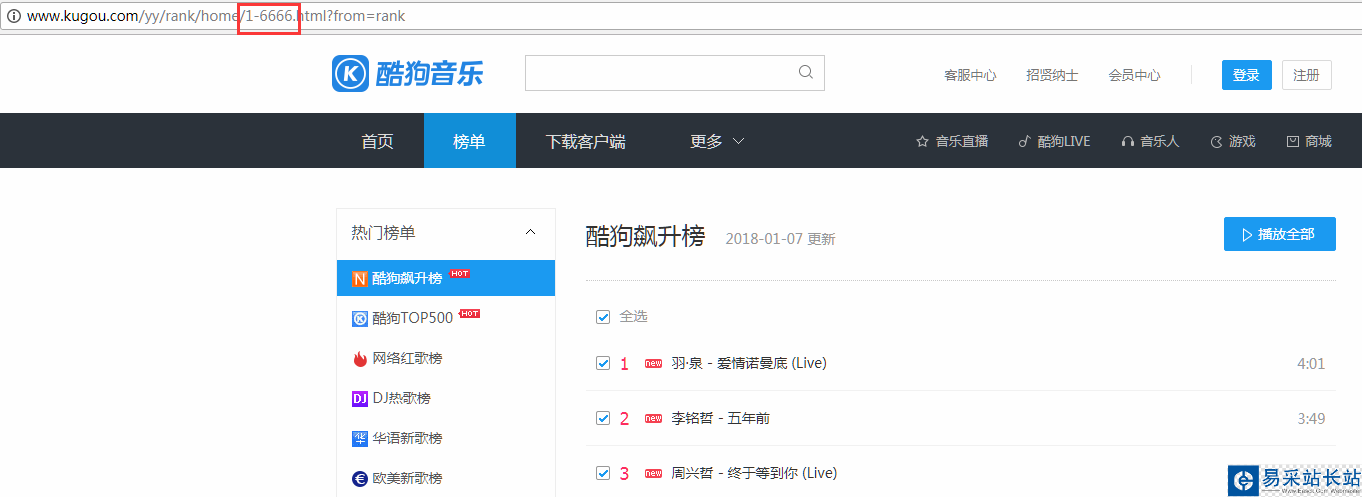Image resolution: width=1362 pixels, height=497 pixels.
Task: Select 华语新歌榜 in the sidebar
Action: (x=446, y=438)
